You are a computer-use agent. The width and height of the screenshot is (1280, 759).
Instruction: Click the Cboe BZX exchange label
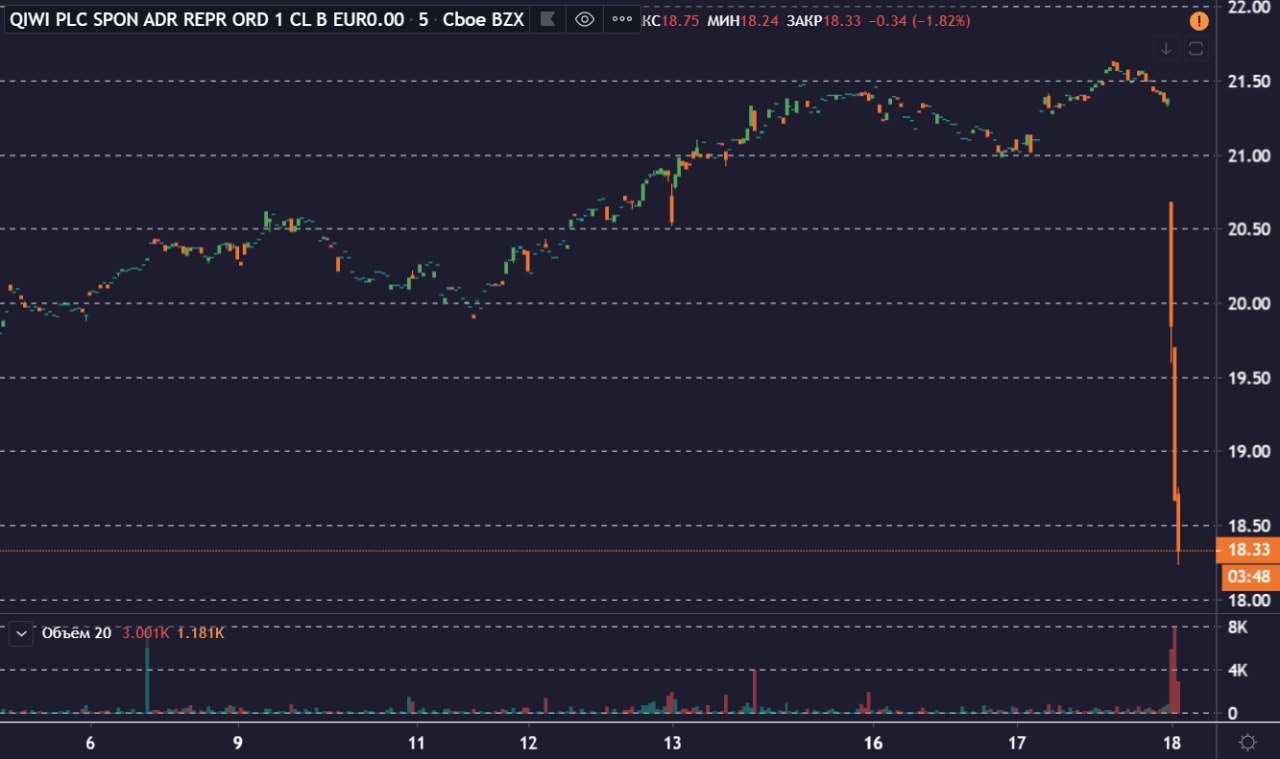(x=483, y=19)
